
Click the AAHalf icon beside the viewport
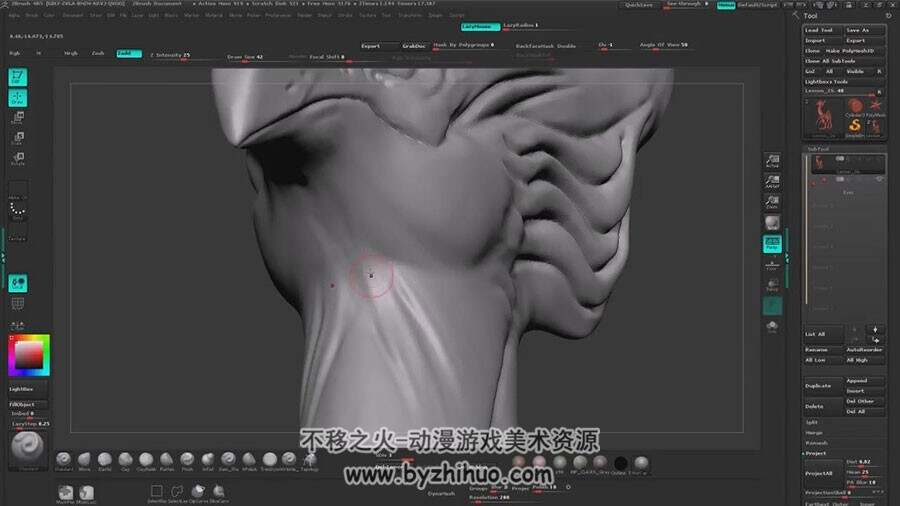coord(772,181)
